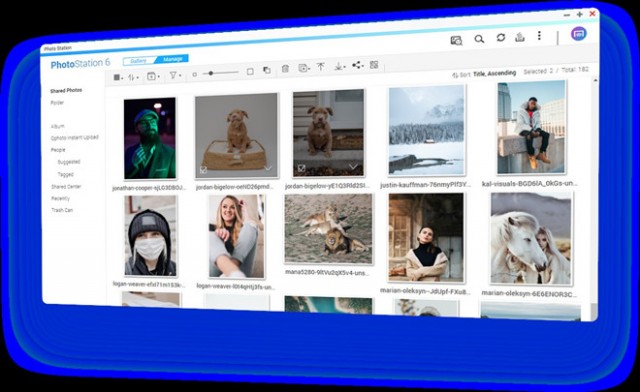Select Trash Can in sidebar
The width and height of the screenshot is (640, 392).
(62, 210)
